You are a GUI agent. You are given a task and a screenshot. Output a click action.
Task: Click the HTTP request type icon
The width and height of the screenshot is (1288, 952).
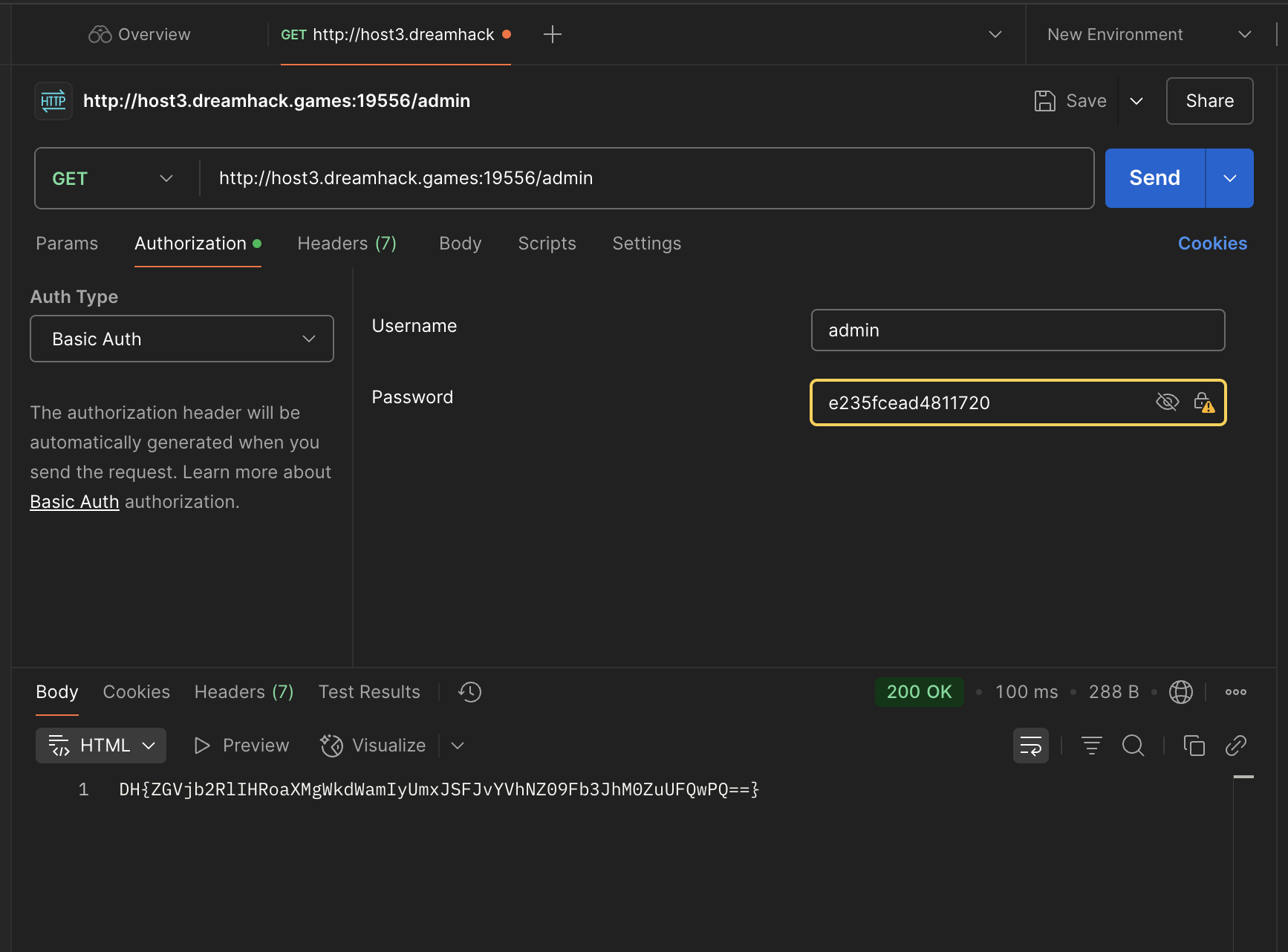coord(53,101)
